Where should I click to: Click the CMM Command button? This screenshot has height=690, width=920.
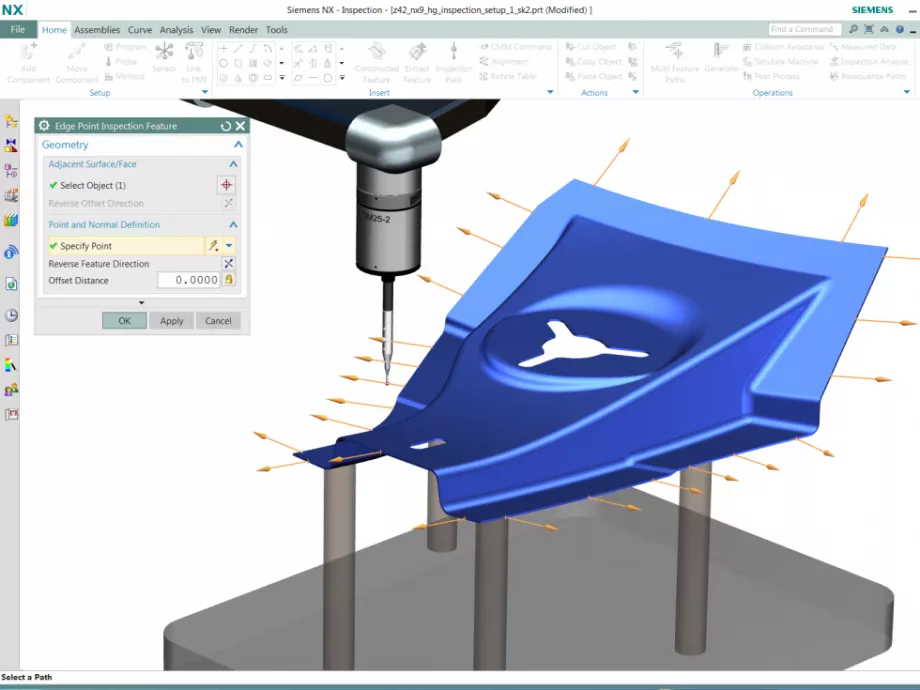pos(515,46)
